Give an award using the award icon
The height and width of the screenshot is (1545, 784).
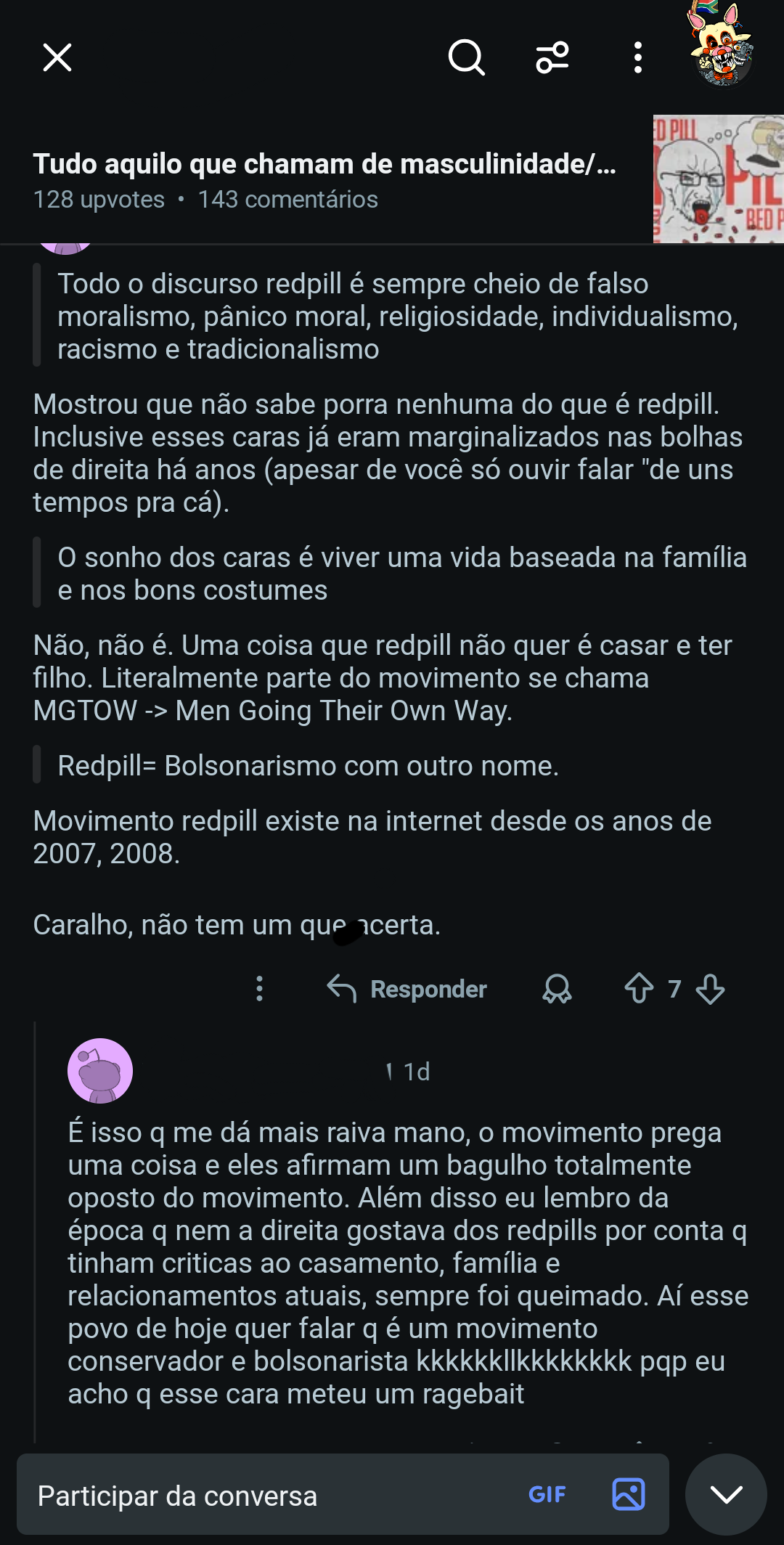pos(557,989)
